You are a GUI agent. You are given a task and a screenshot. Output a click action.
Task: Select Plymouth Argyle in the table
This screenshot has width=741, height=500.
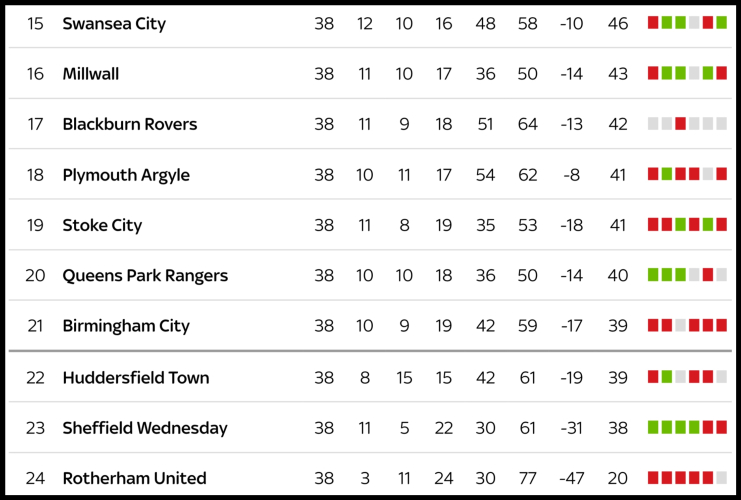126,175
